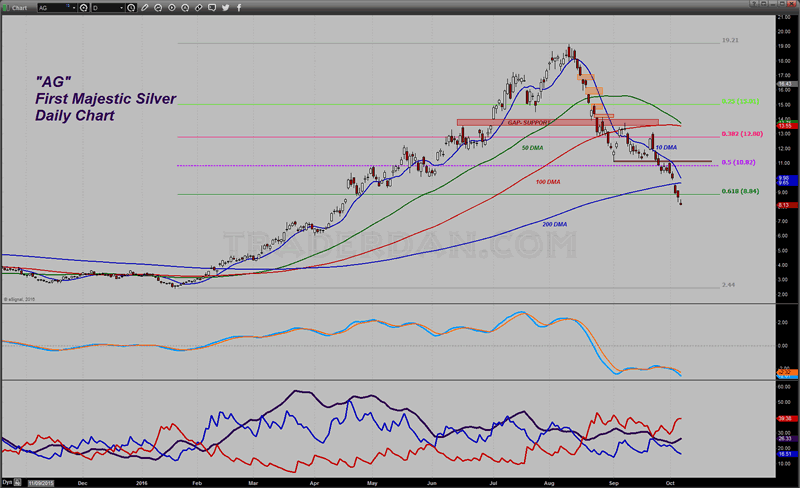Click the chain link icon in toolbar

(199, 8)
